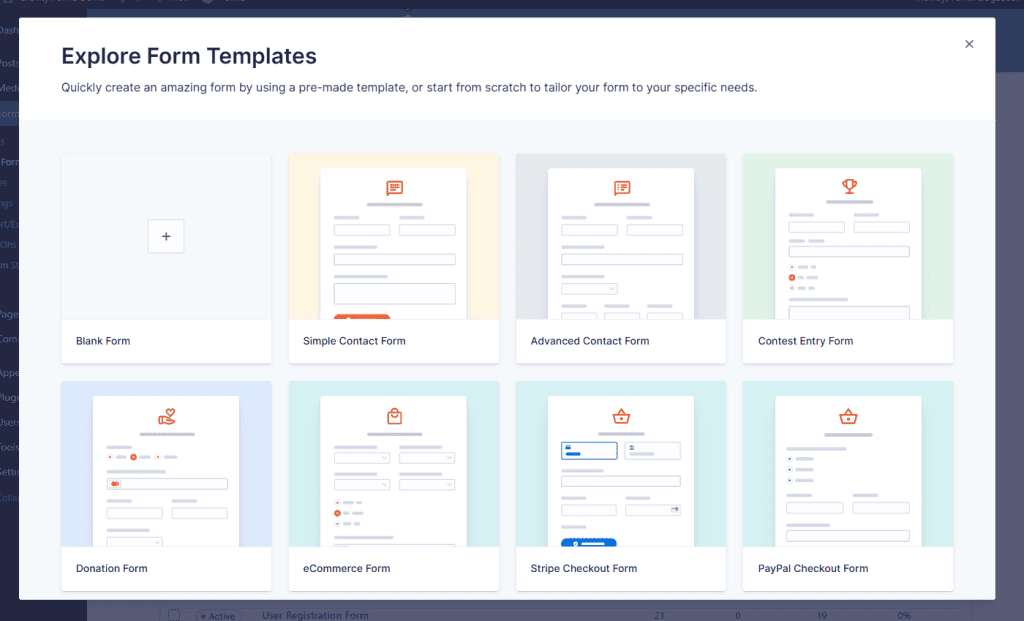Open User Registration Form in background list
1024x621 pixels.
click(315, 615)
